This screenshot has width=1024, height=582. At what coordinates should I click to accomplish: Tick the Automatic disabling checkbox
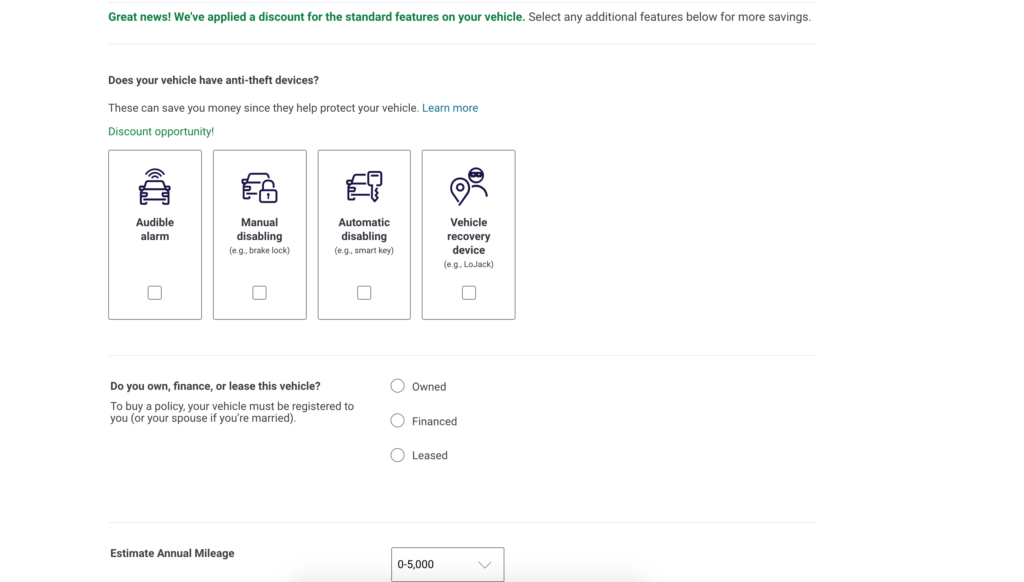click(x=364, y=293)
